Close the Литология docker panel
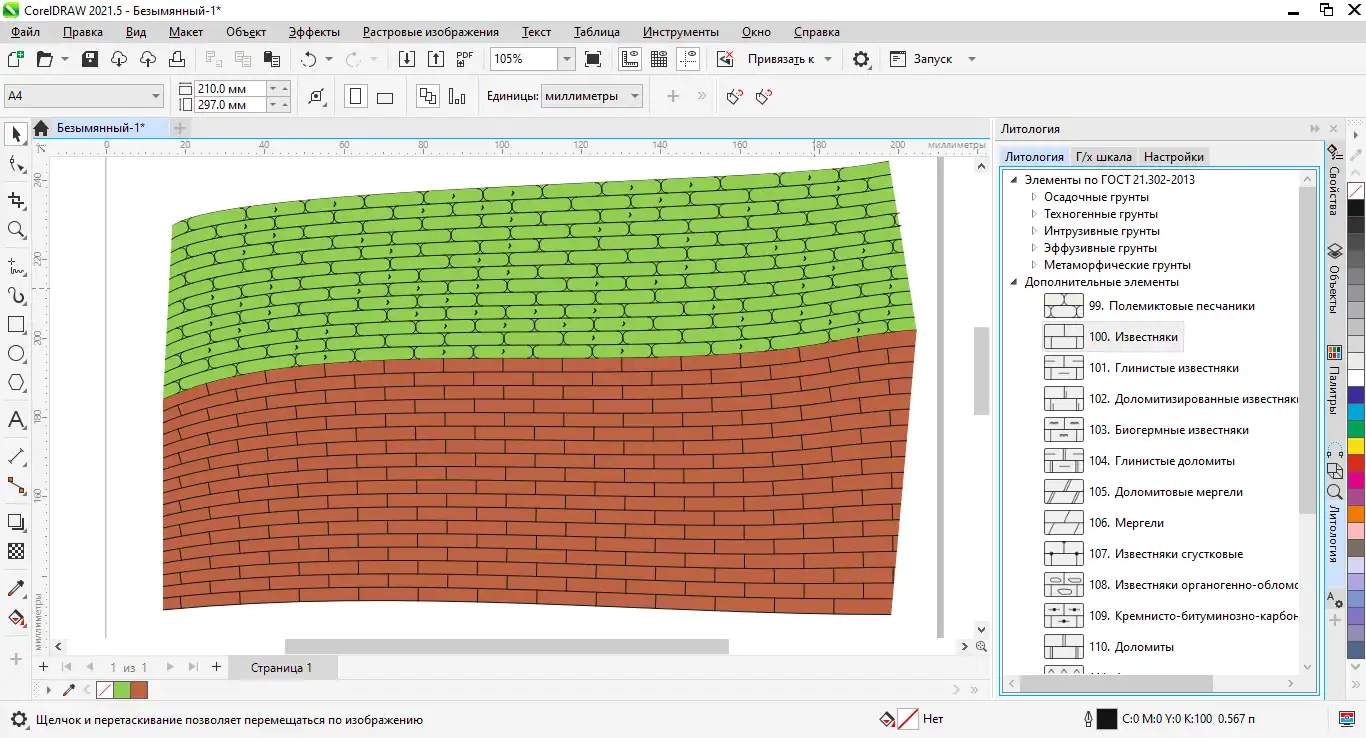This screenshot has width=1366, height=738. (x=1333, y=129)
